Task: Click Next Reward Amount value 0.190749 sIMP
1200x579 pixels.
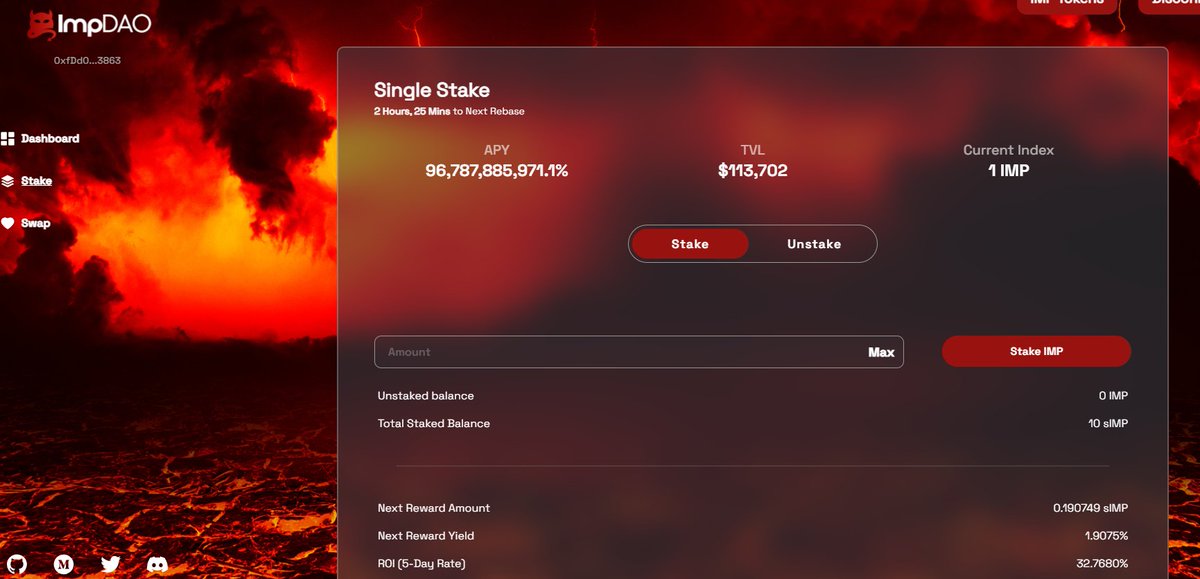Action: [1090, 508]
